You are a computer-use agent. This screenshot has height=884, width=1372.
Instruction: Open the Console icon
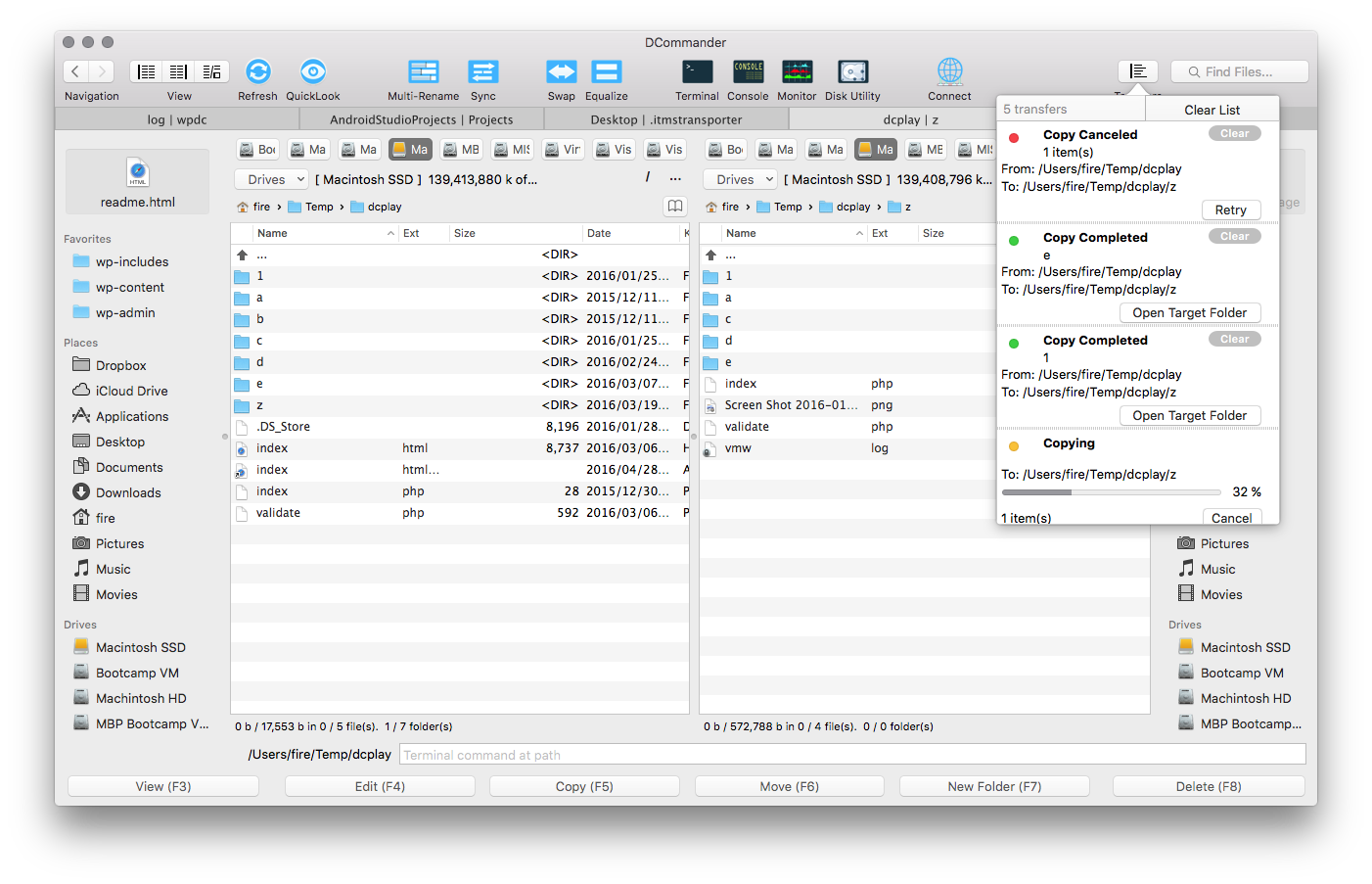pos(749,71)
